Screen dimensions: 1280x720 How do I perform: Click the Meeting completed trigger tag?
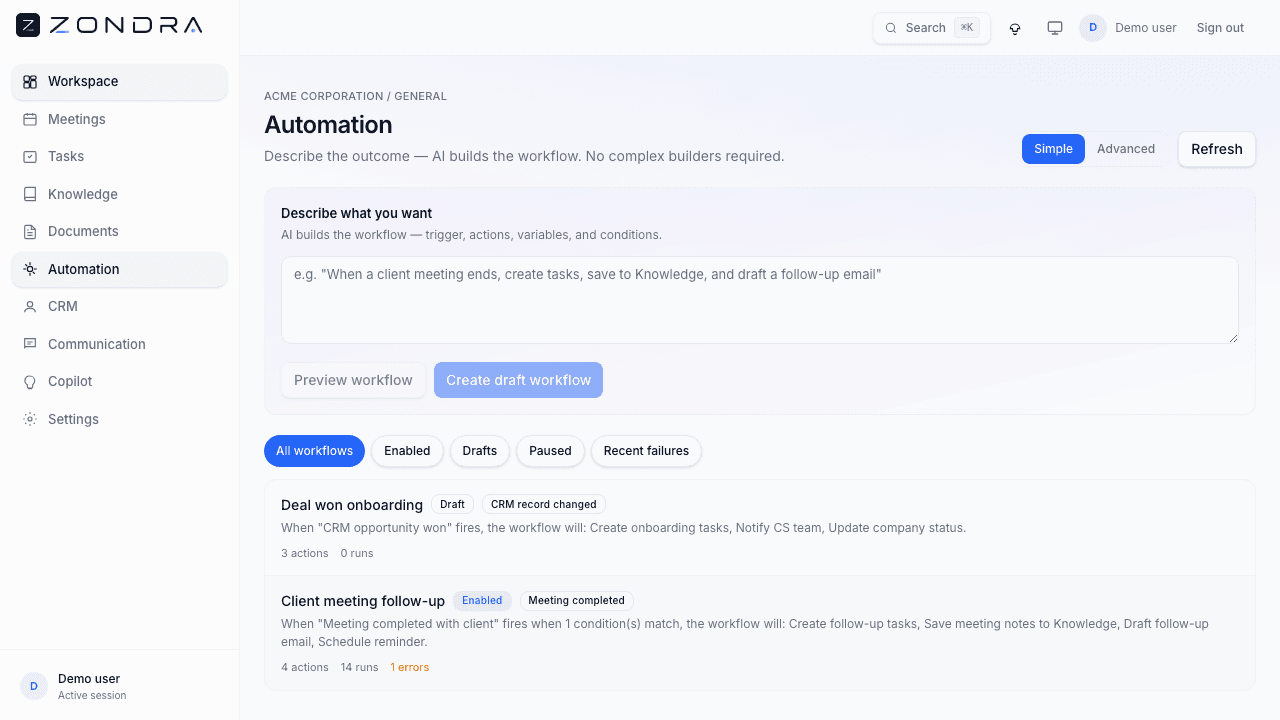[x=576, y=601]
